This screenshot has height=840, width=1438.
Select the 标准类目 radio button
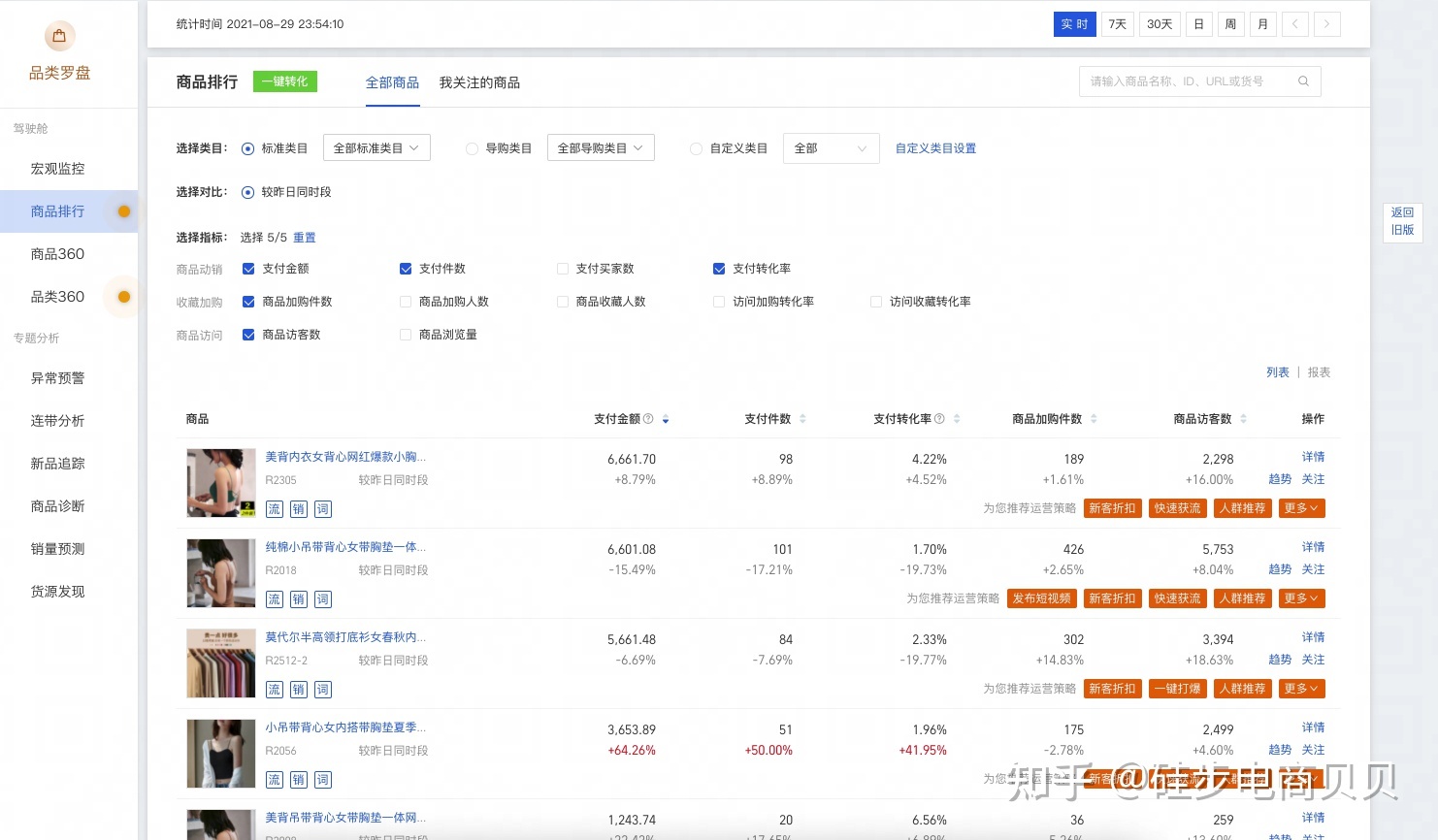coord(247,148)
